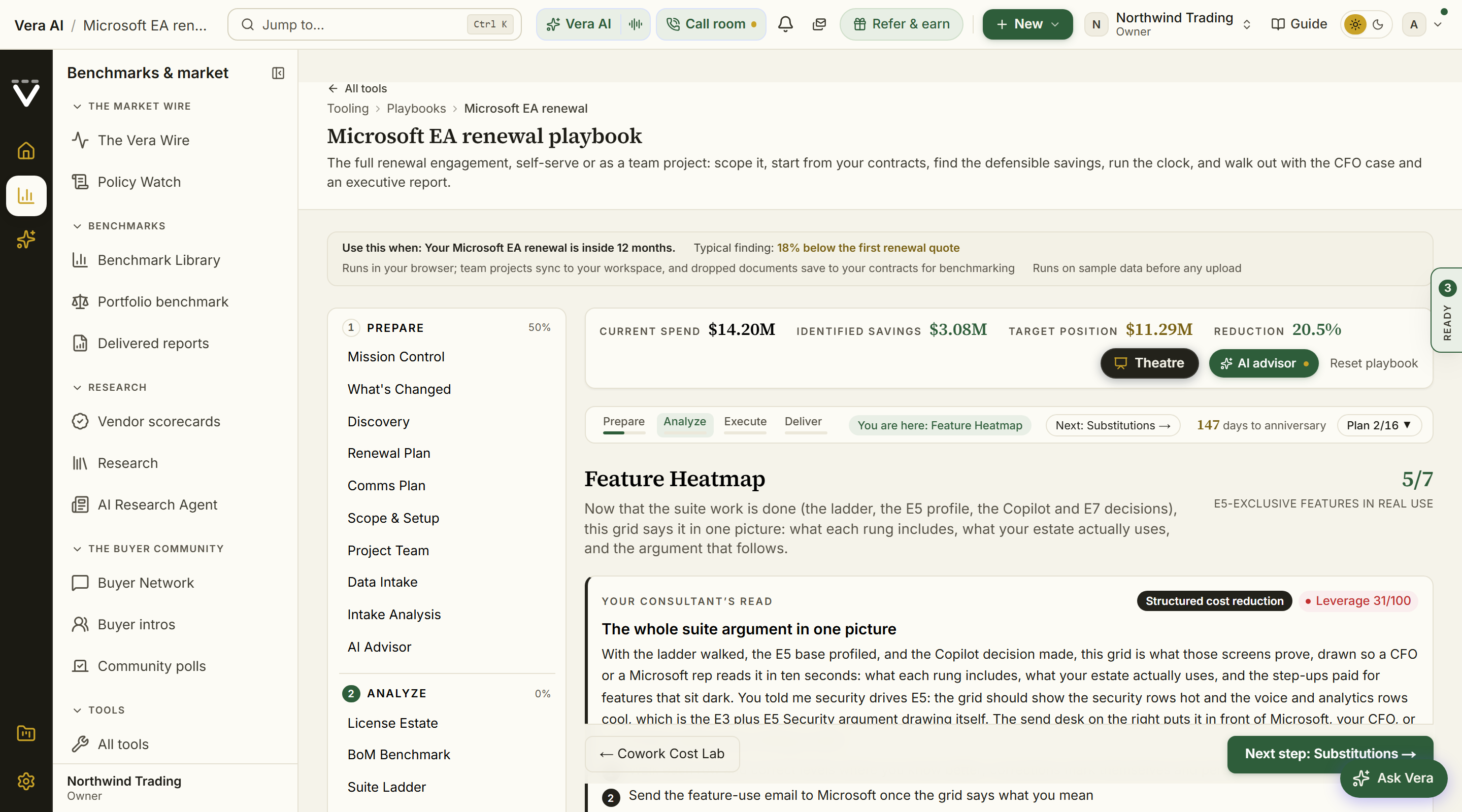
Task: Collapse the Benchmarks & market sidebar panel
Action: click(x=278, y=73)
